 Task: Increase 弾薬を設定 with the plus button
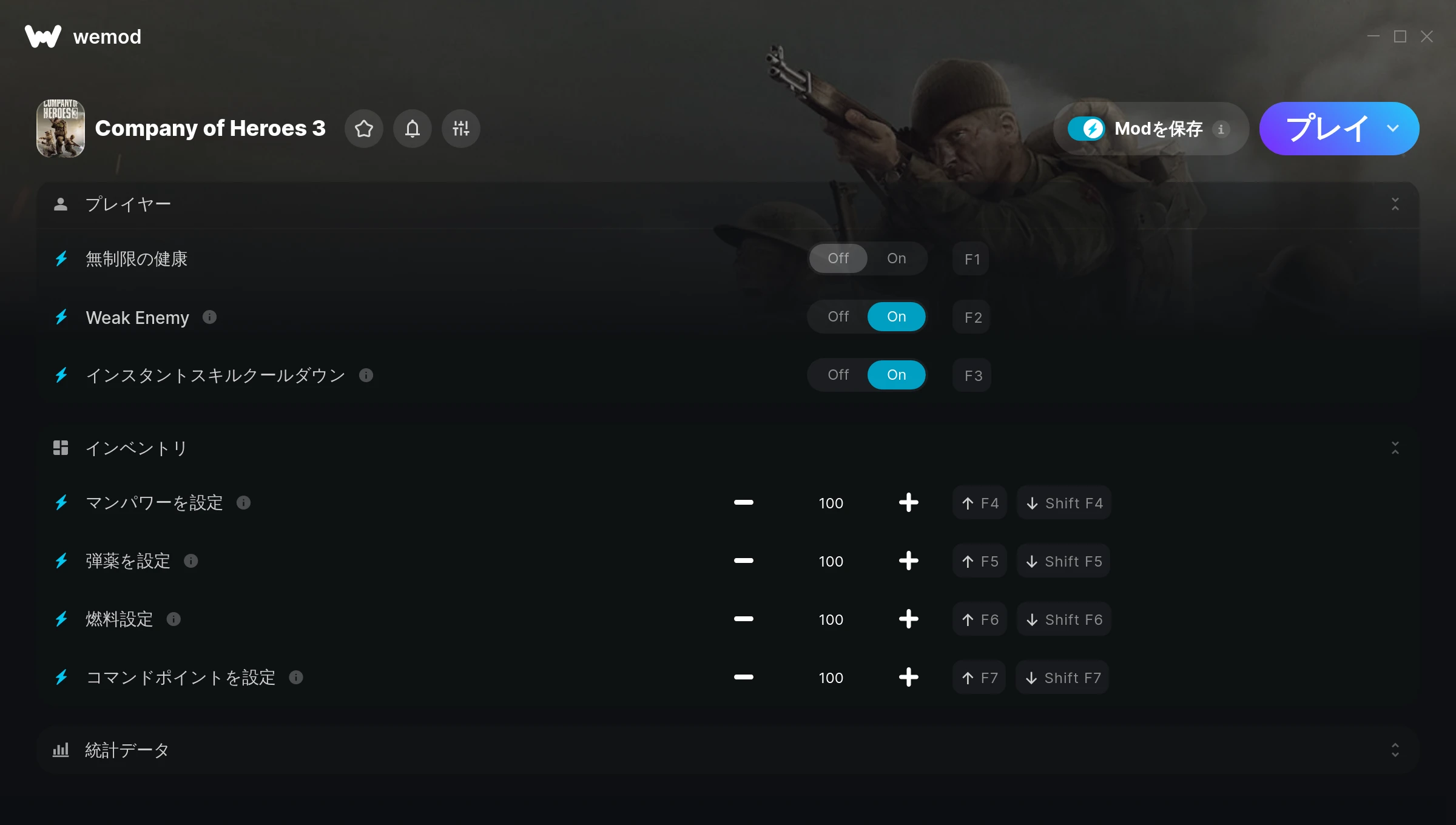pos(908,561)
